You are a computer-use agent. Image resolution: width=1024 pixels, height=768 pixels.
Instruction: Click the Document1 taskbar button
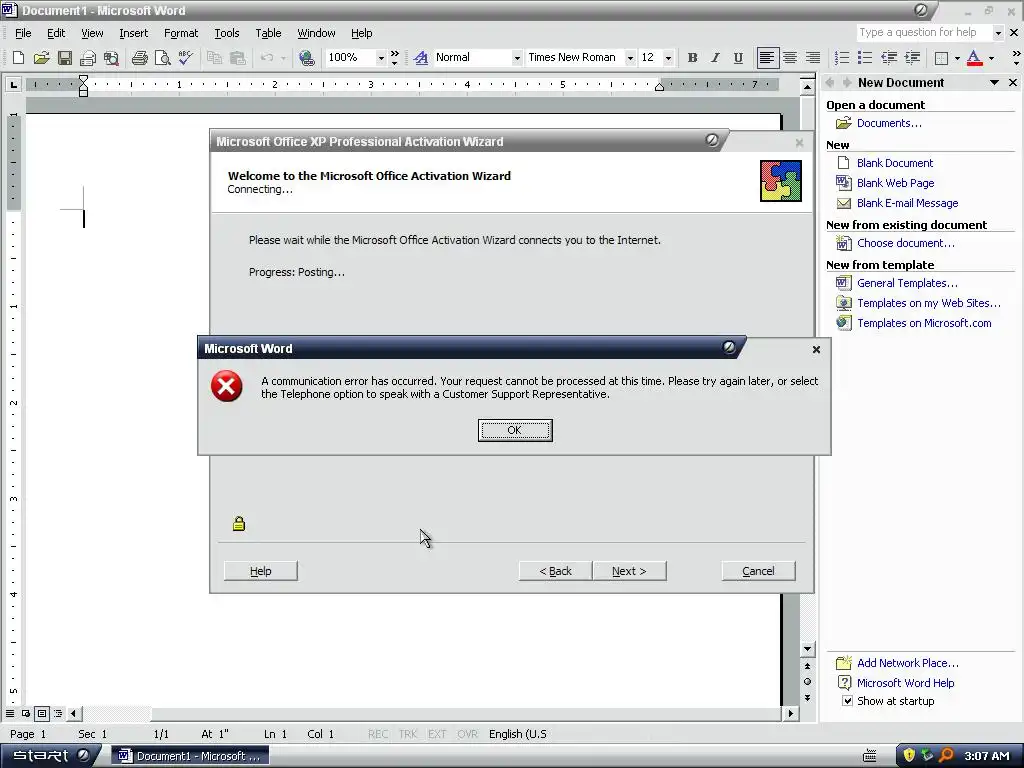(x=189, y=756)
